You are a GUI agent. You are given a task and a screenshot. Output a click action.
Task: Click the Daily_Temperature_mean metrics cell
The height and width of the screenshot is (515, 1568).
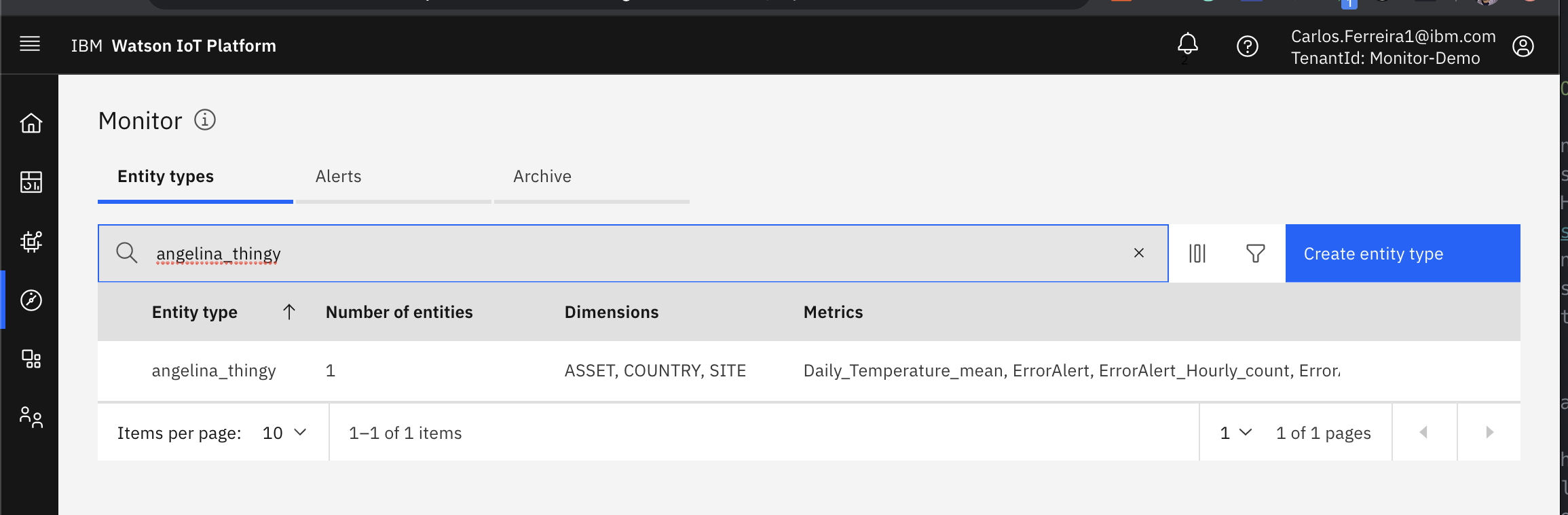click(x=1072, y=370)
